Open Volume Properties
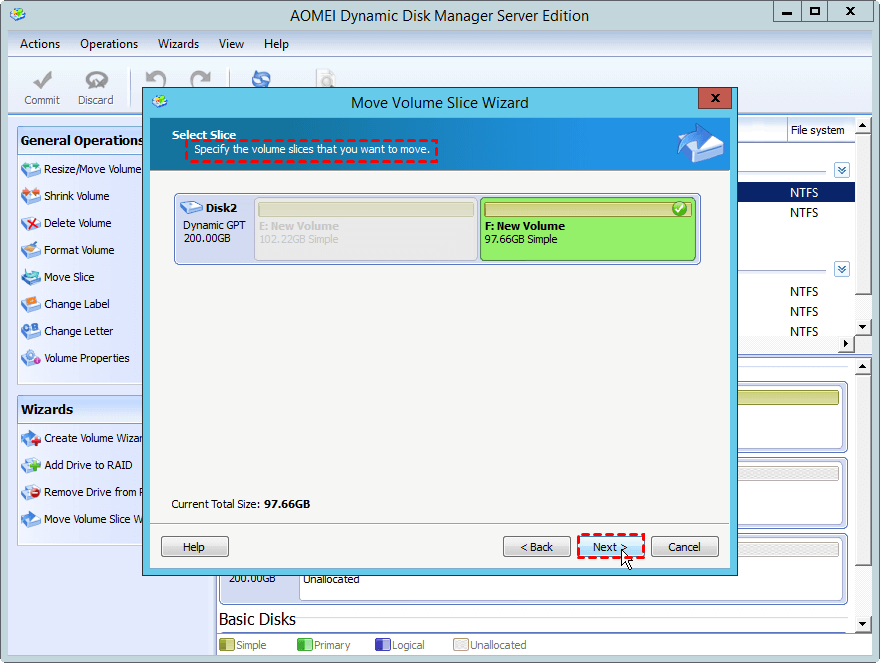 pyautogui.click(x=75, y=358)
